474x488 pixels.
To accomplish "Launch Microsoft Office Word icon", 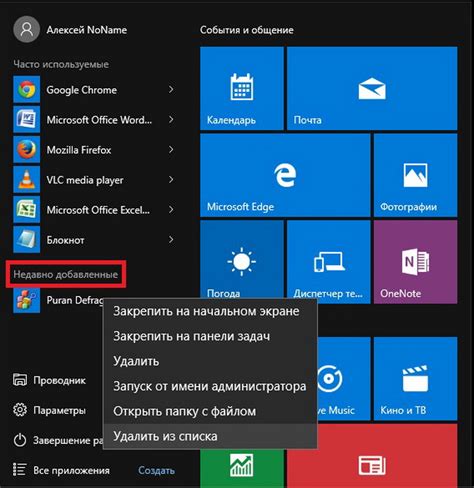I will pyautogui.click(x=26, y=119).
